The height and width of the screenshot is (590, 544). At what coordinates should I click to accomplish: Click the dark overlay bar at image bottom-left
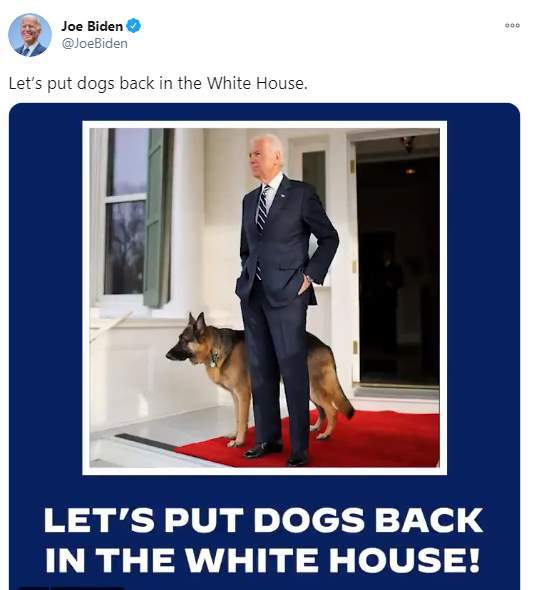(71, 588)
